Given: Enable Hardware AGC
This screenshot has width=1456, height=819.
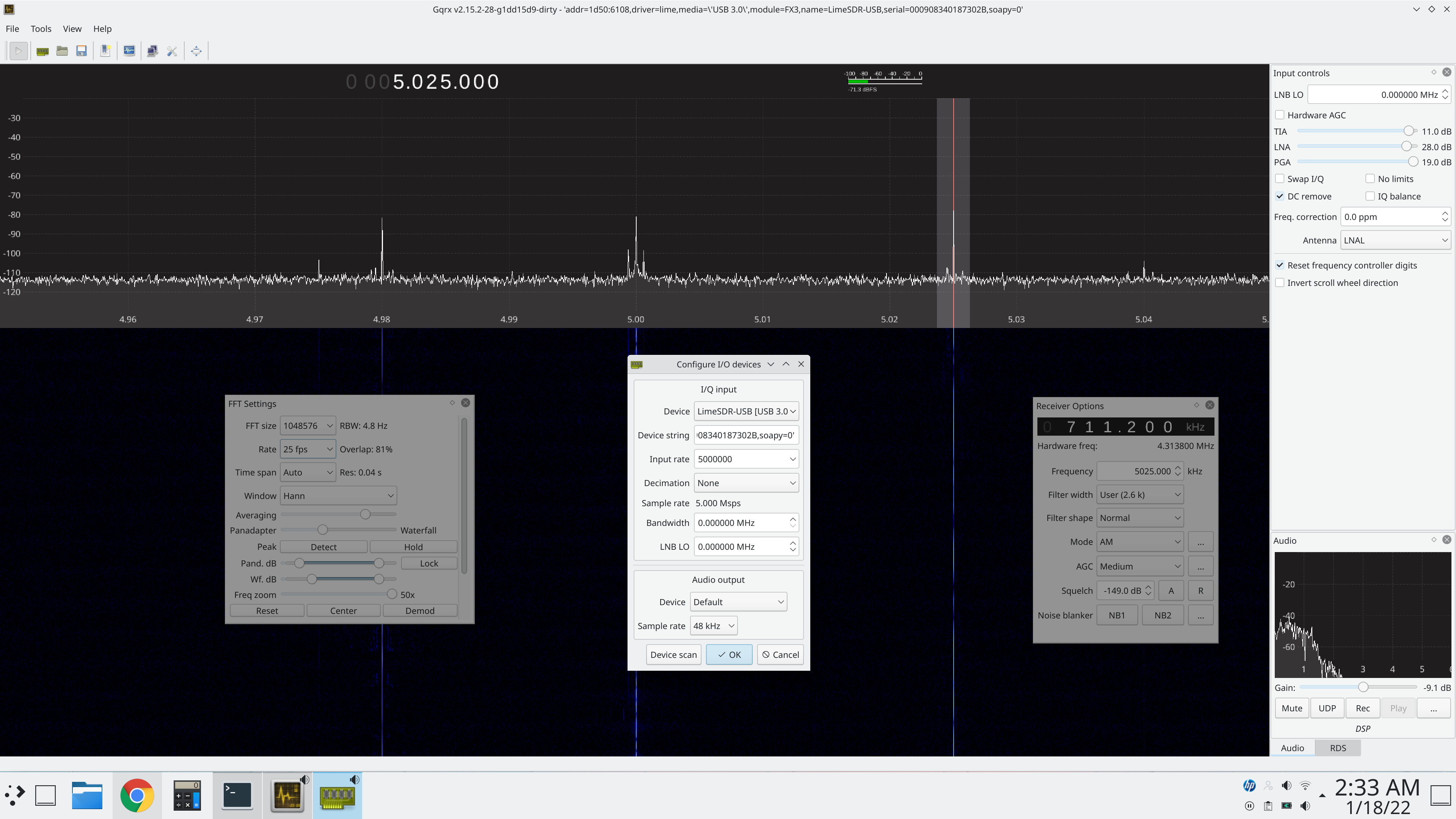Looking at the screenshot, I should pyautogui.click(x=1280, y=115).
